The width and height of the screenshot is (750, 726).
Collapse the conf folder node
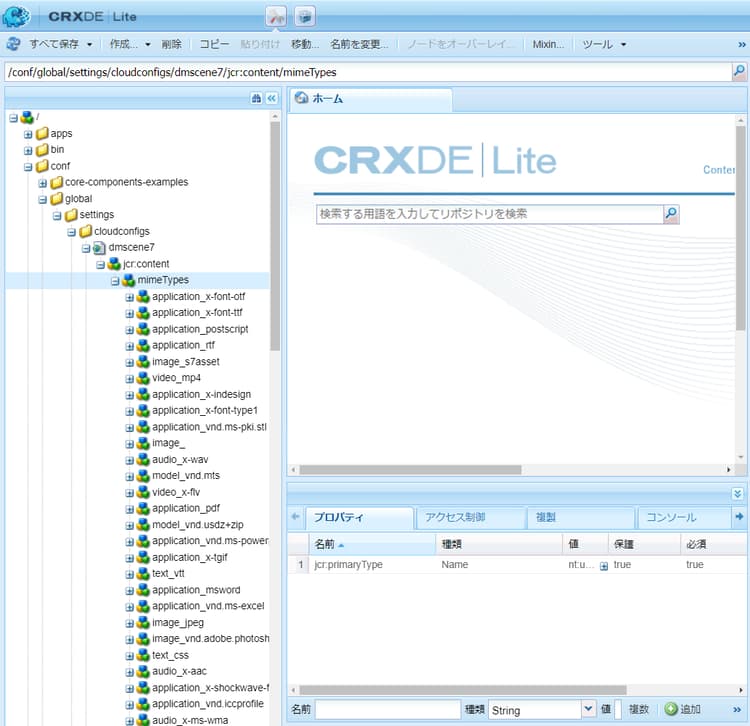28,167
